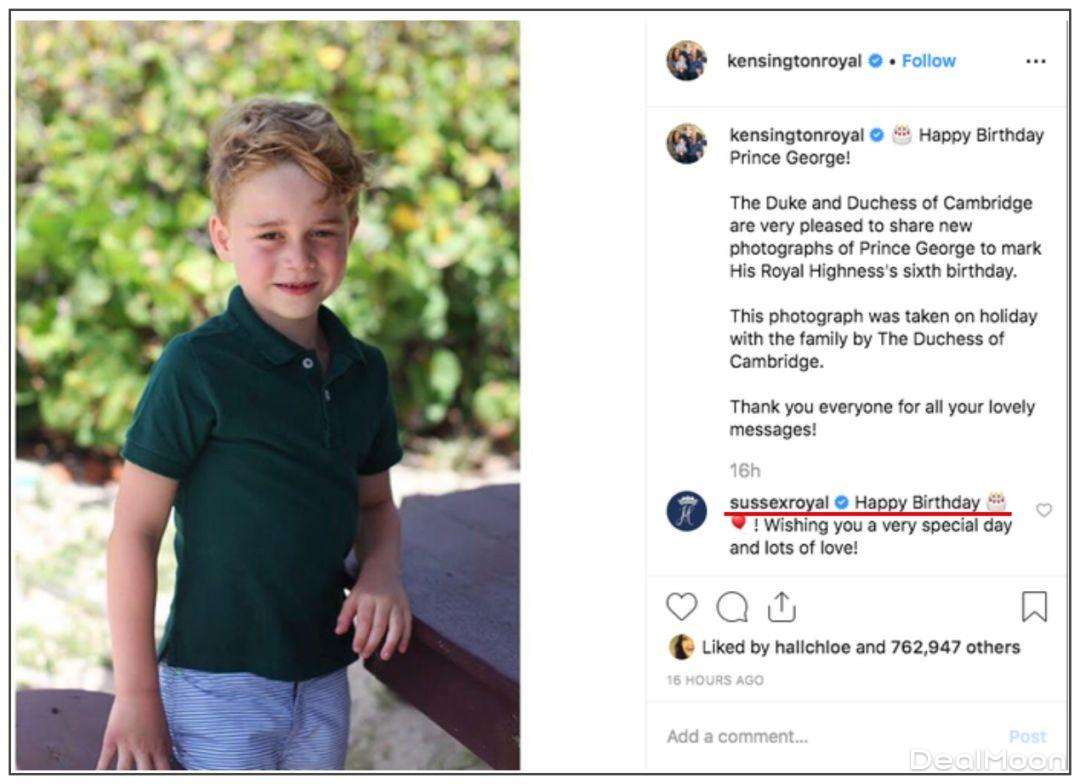Open comments via the speech bubble icon
The image size is (1080, 784).
pos(732,607)
